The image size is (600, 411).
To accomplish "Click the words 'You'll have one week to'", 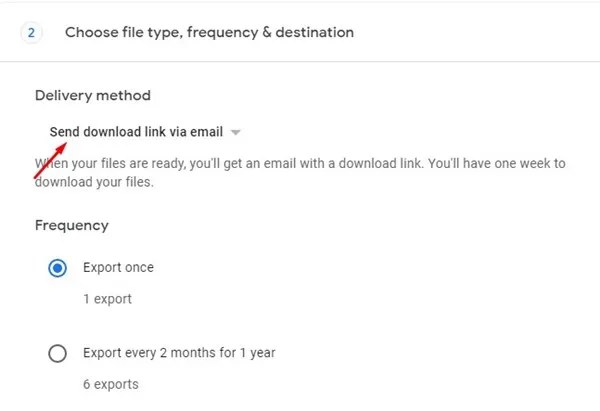I will [497, 163].
